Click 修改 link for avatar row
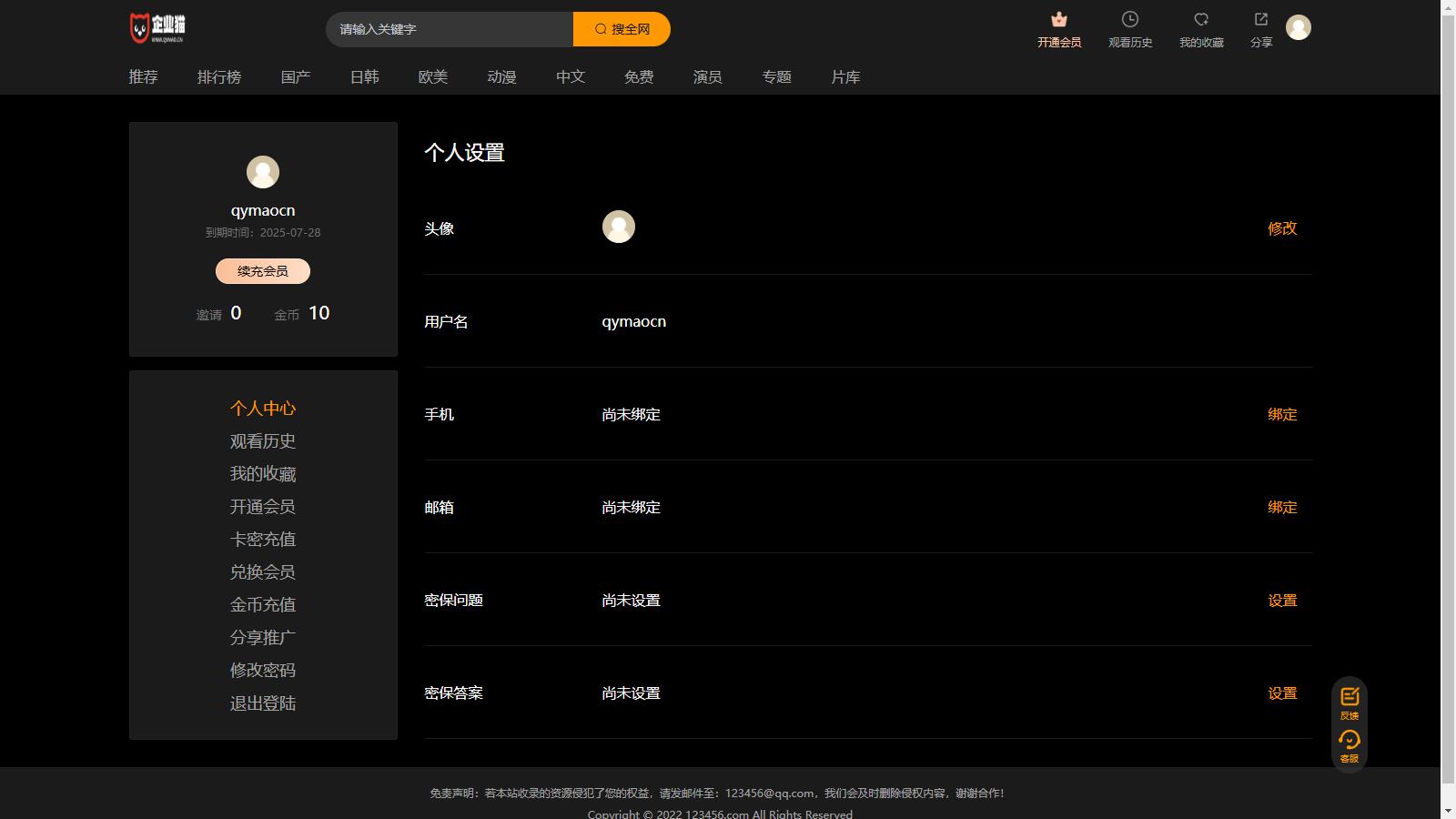1456x819 pixels. (1281, 228)
